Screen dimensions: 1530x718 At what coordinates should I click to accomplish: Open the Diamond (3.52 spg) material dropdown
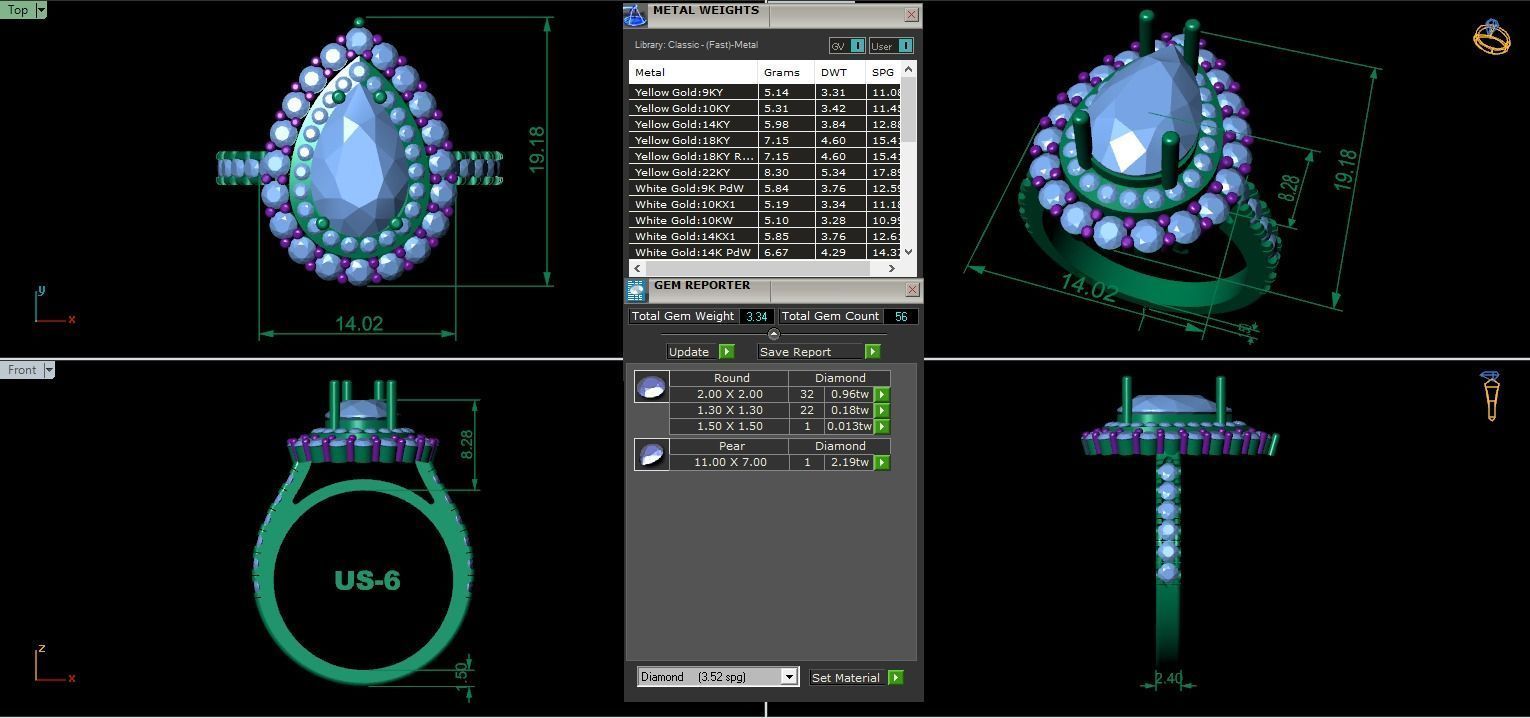[788, 677]
